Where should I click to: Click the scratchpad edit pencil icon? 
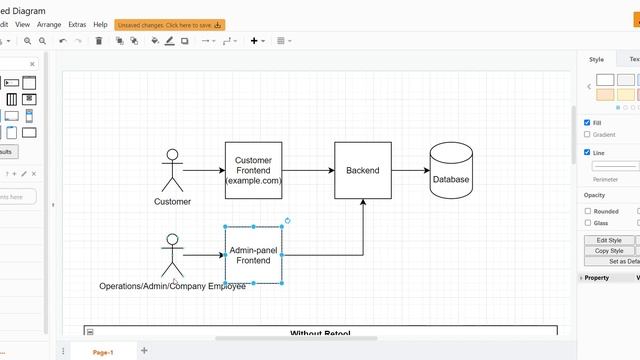[x=24, y=174]
